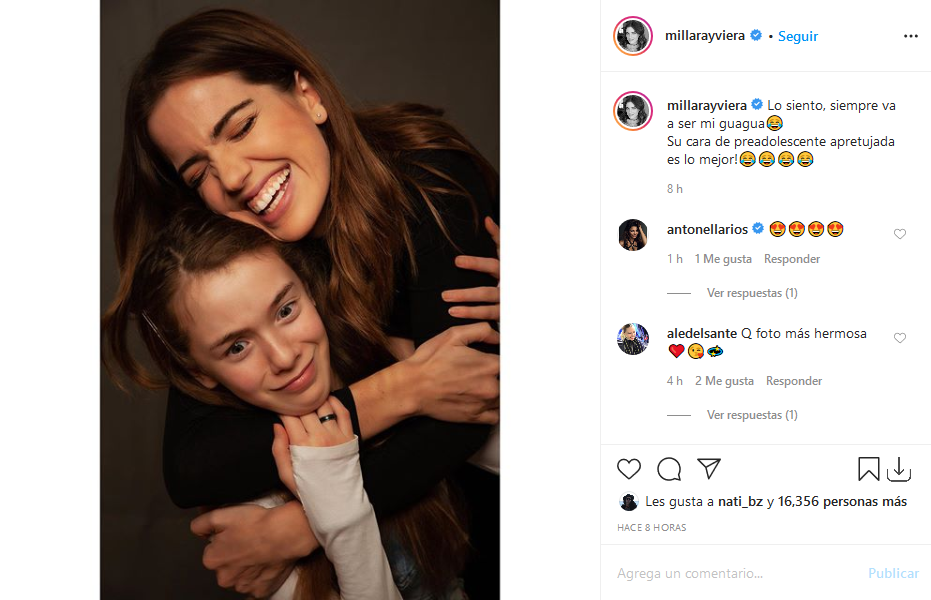This screenshot has height=600, width=931.
Task: Reply to antonellarios's comment
Action: point(792,259)
